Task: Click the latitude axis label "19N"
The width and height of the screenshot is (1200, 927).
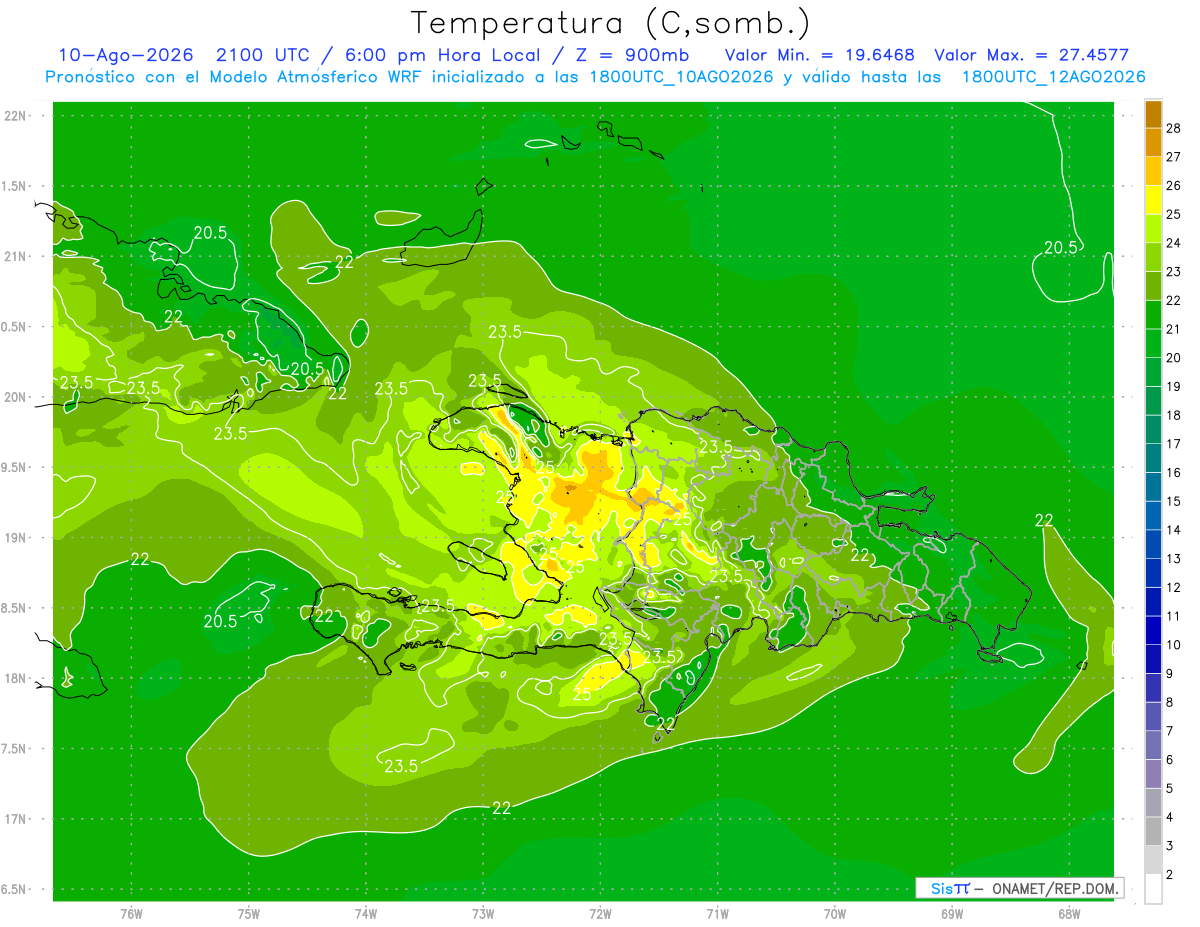Action: pyautogui.click(x=16, y=538)
